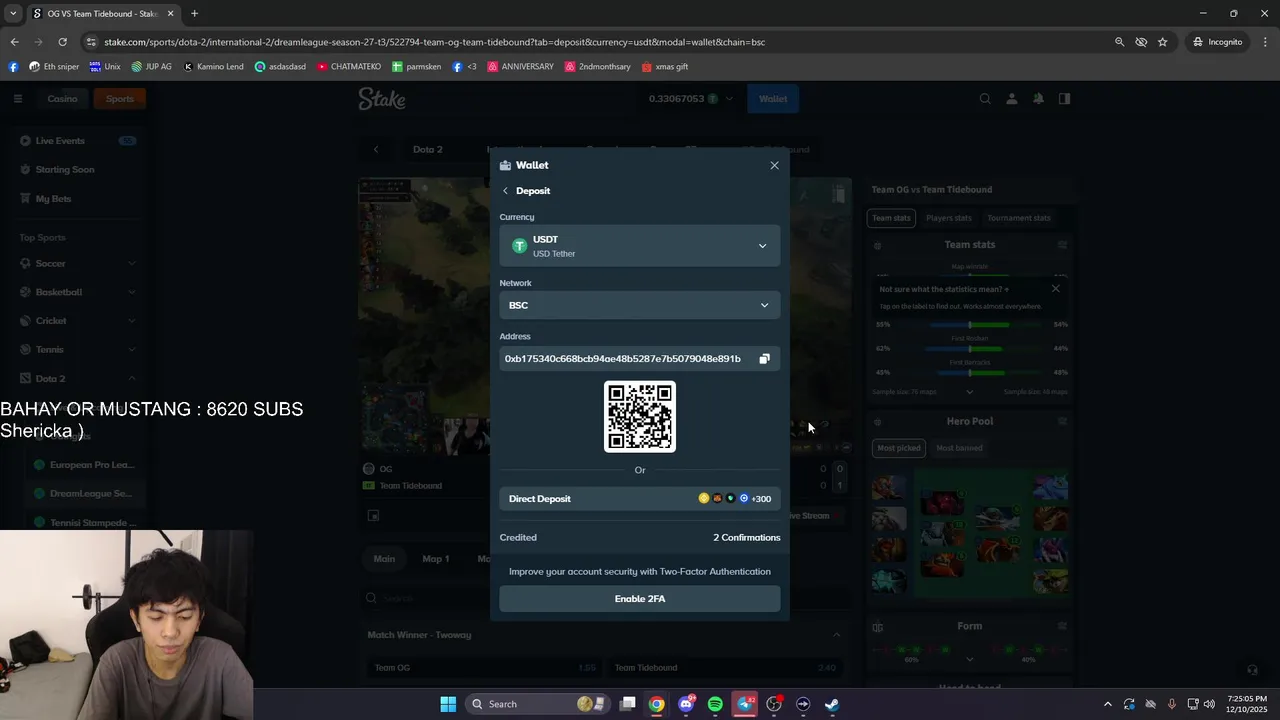1280x720 pixels.
Task: Open user profile icon
Action: coord(1012,99)
